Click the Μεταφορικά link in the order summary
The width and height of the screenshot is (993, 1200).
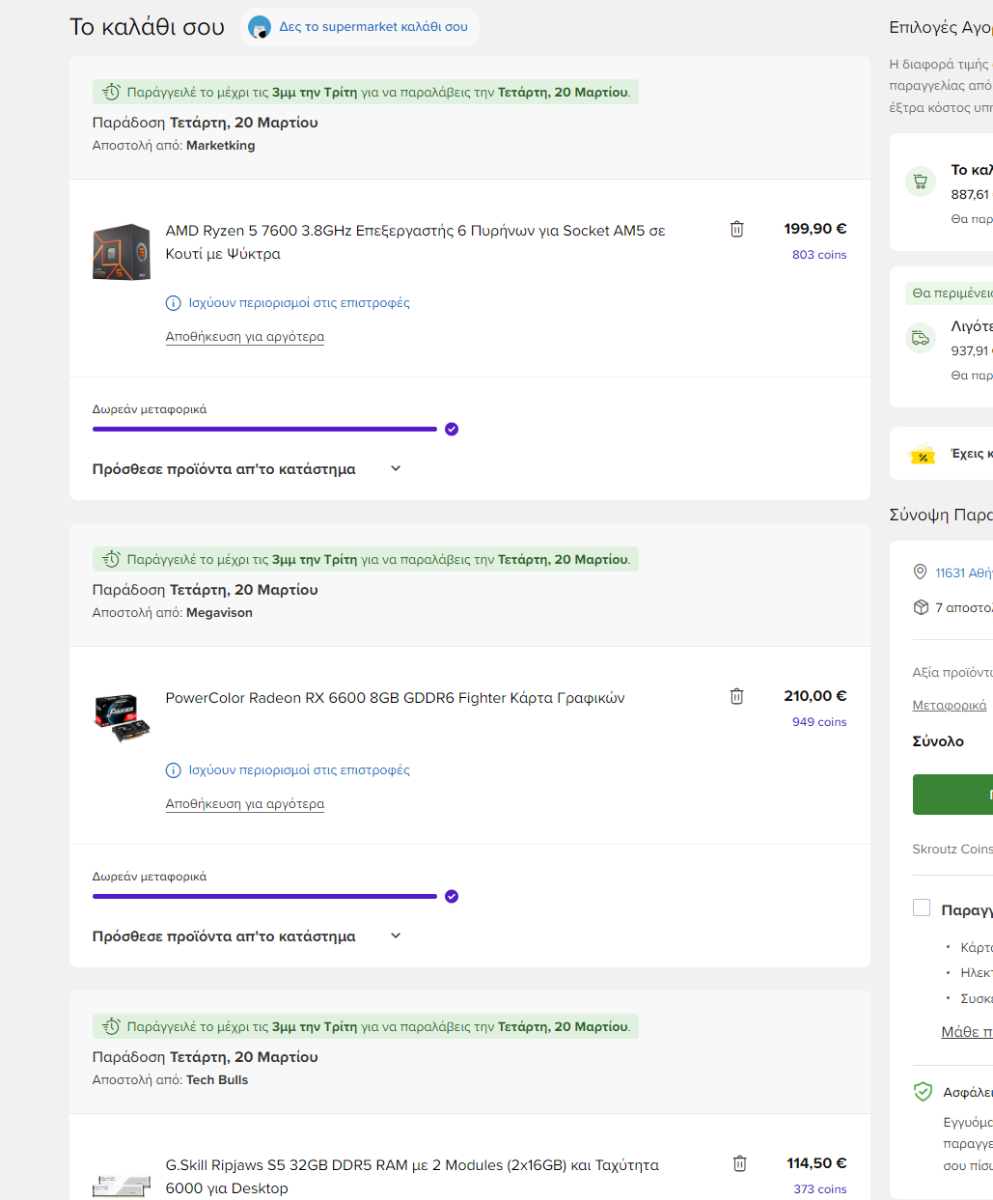click(949, 705)
